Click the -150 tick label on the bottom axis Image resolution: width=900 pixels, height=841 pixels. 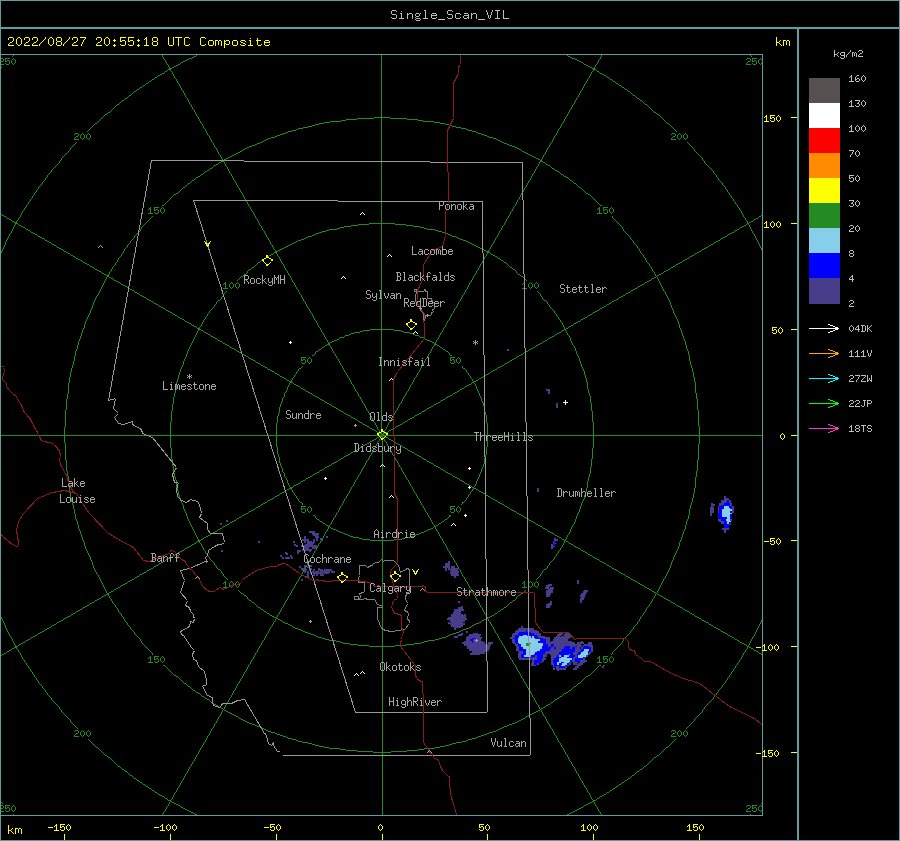point(59,827)
